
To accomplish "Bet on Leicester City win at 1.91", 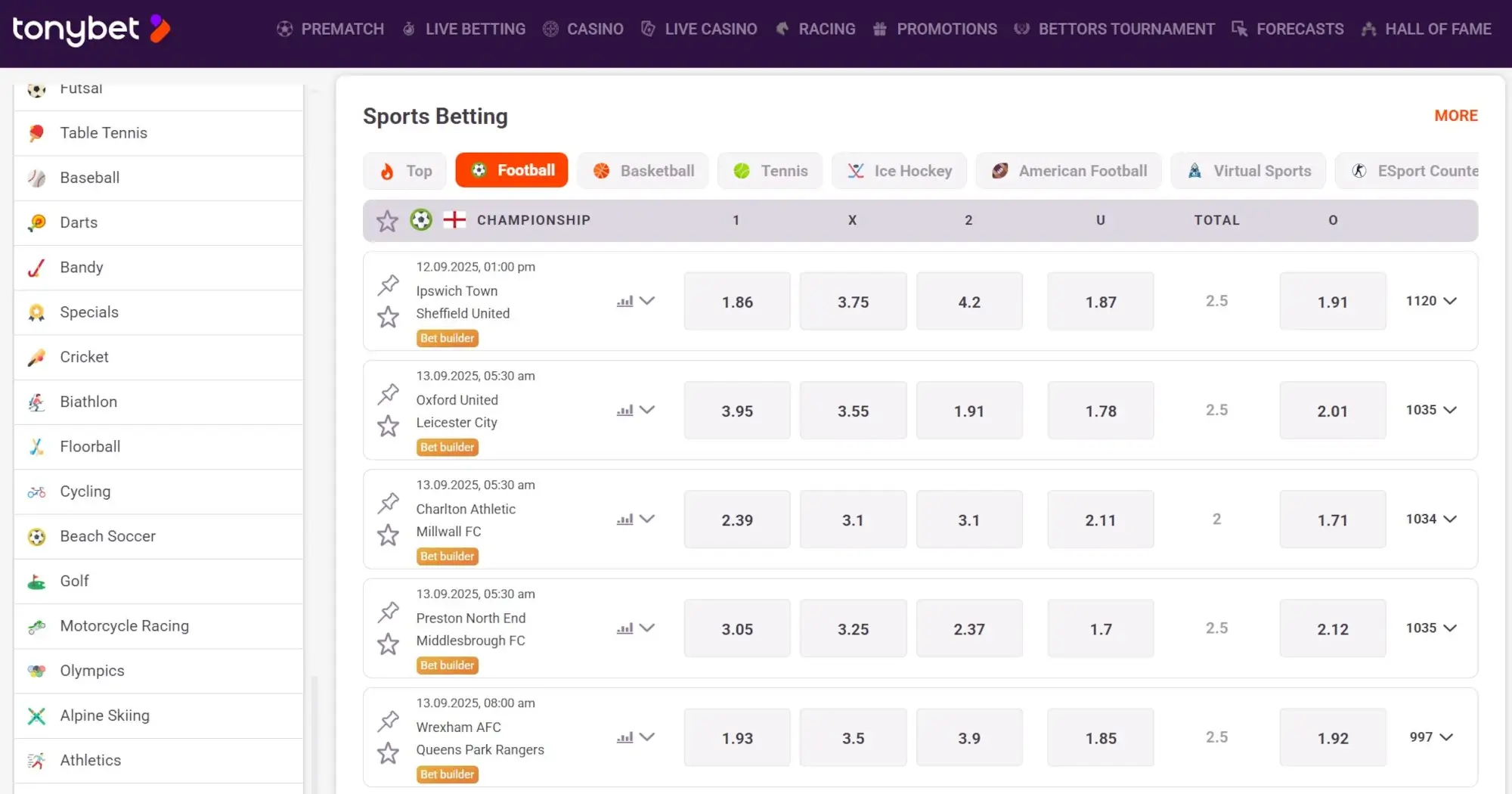I will 968,411.
